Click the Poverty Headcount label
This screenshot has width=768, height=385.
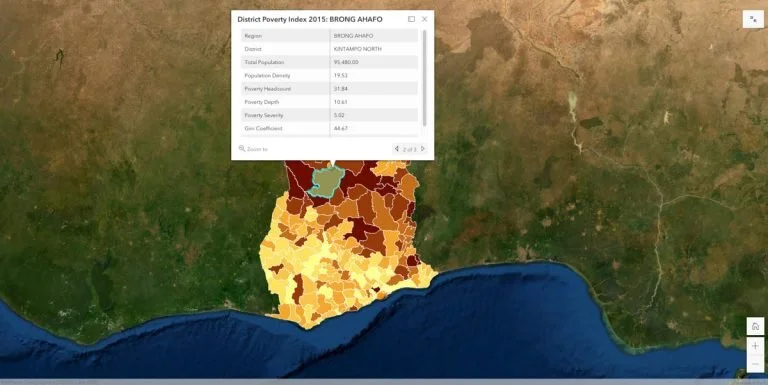267,89
